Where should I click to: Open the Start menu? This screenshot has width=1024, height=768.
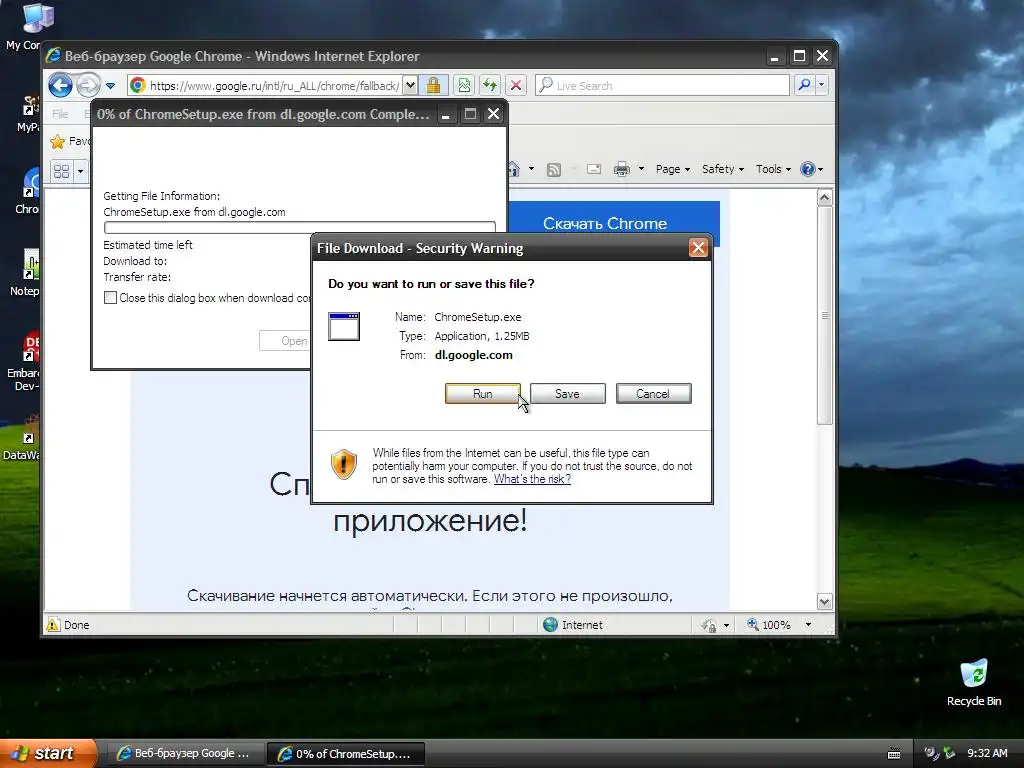click(48, 753)
